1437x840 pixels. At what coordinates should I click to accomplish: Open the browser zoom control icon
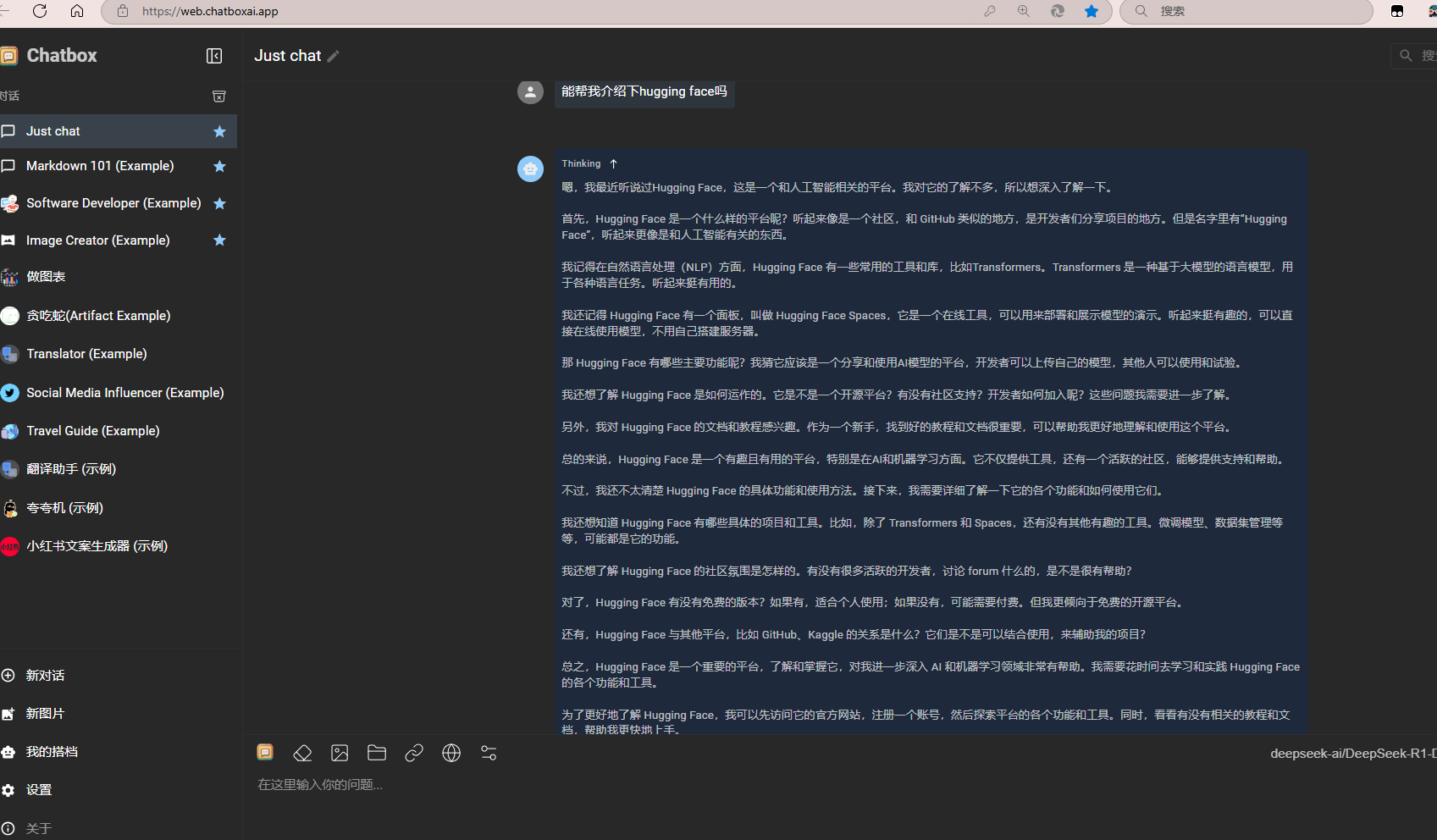point(1024,11)
